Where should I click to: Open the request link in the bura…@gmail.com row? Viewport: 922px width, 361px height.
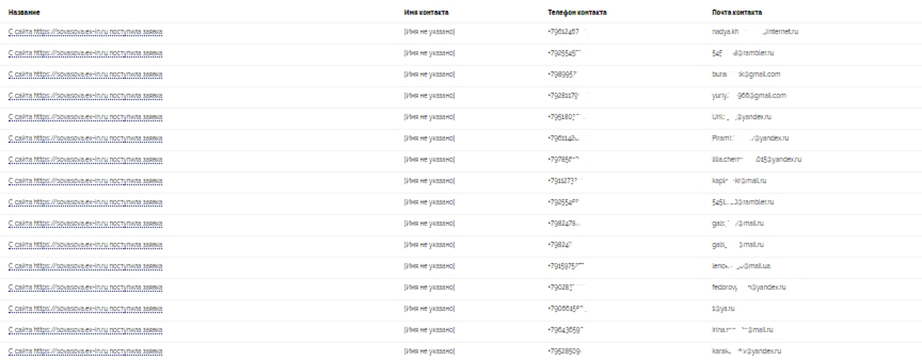click(x=85, y=75)
